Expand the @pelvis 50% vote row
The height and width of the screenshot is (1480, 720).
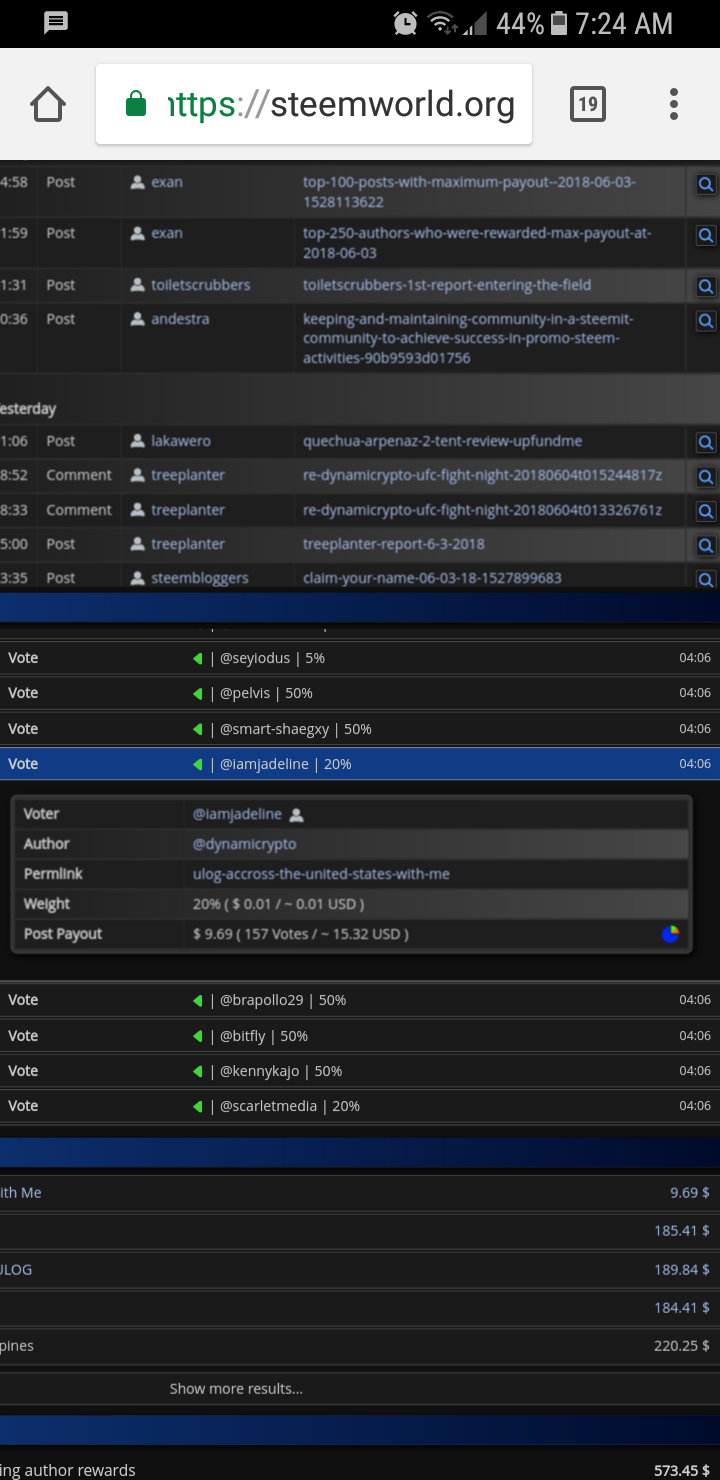pos(360,693)
